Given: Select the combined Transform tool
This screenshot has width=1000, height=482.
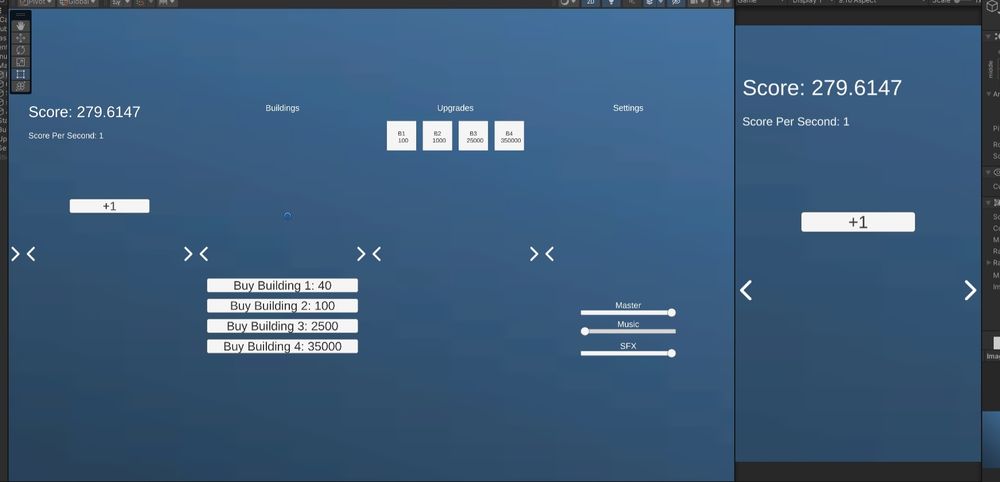Looking at the screenshot, I should (20, 86).
